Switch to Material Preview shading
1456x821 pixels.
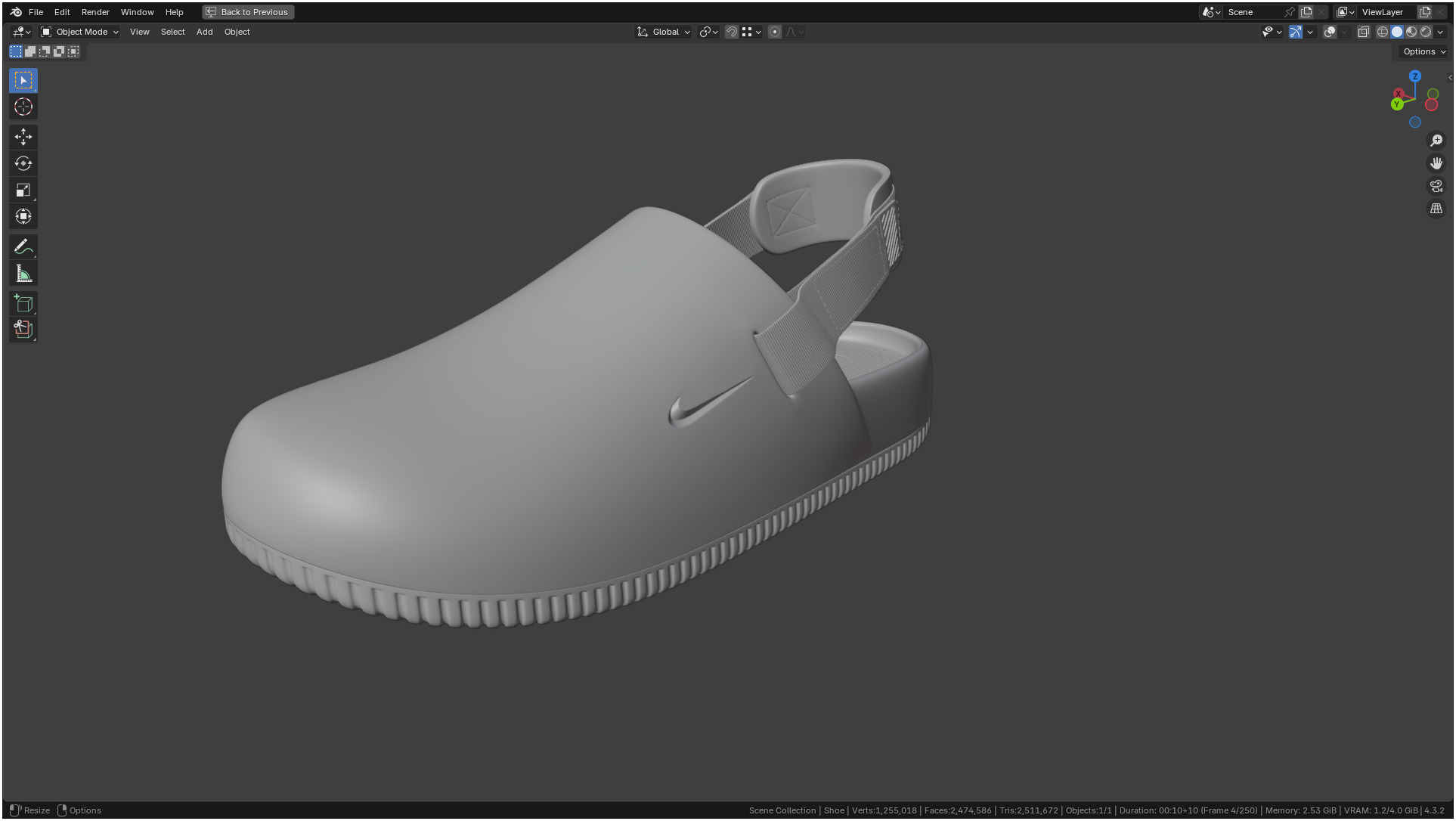pos(1411,32)
